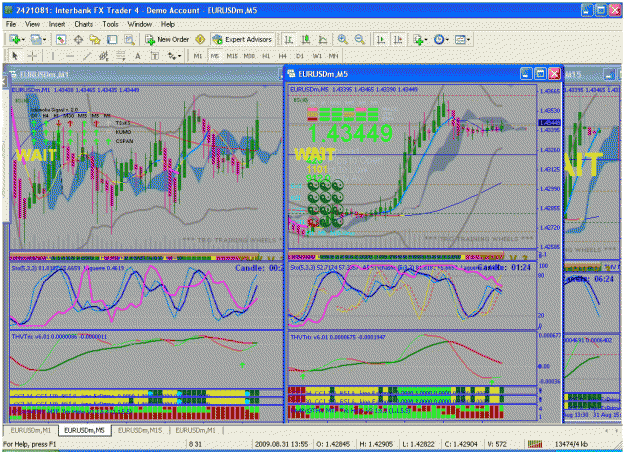This screenshot has width=625, height=452.
Task: Click status bar value C: 1.42904
Action: (461, 444)
